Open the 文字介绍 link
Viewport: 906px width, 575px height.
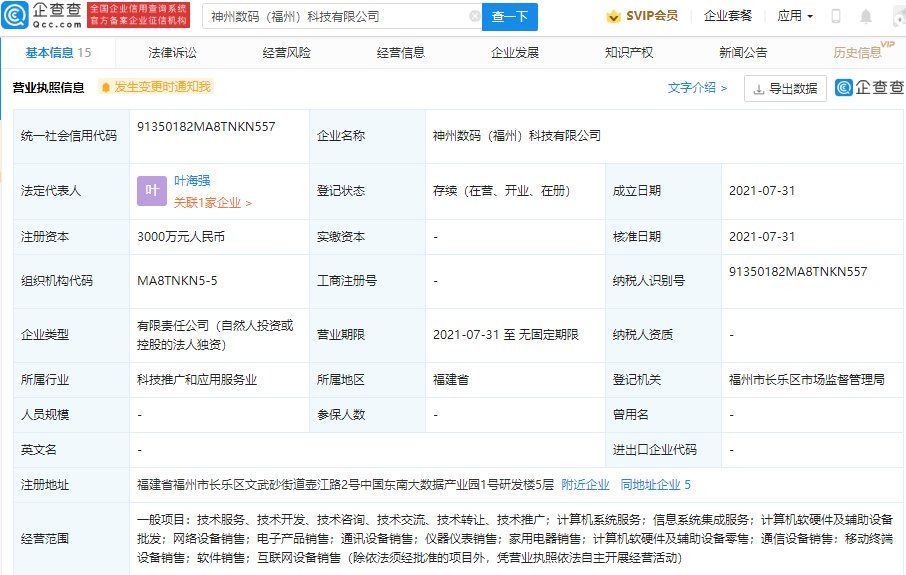tap(697, 88)
